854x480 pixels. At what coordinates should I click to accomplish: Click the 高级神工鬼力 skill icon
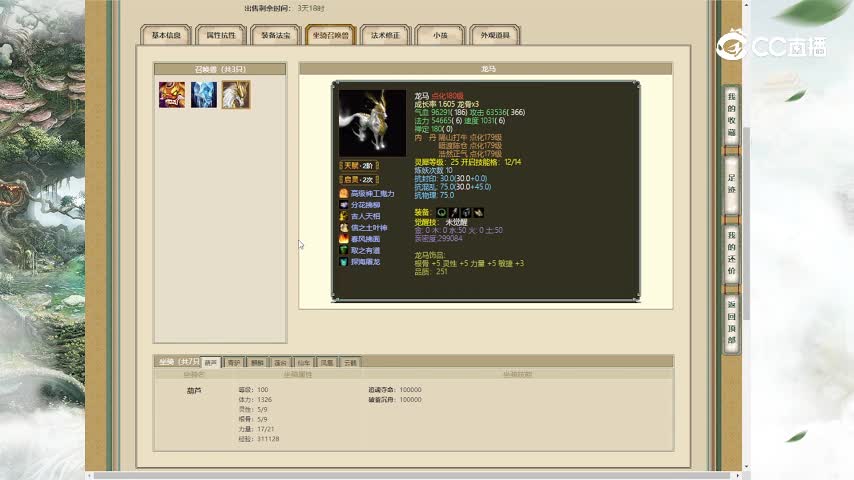344,193
